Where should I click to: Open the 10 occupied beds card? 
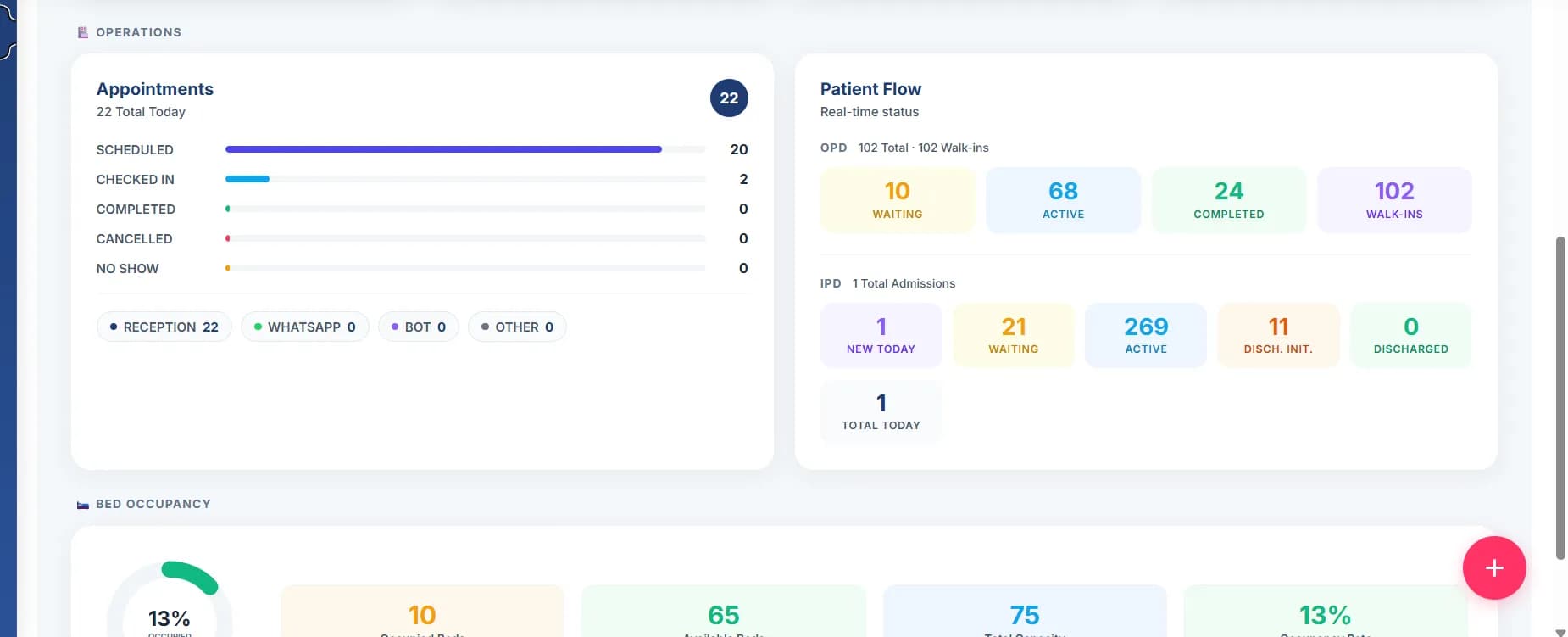click(x=422, y=612)
